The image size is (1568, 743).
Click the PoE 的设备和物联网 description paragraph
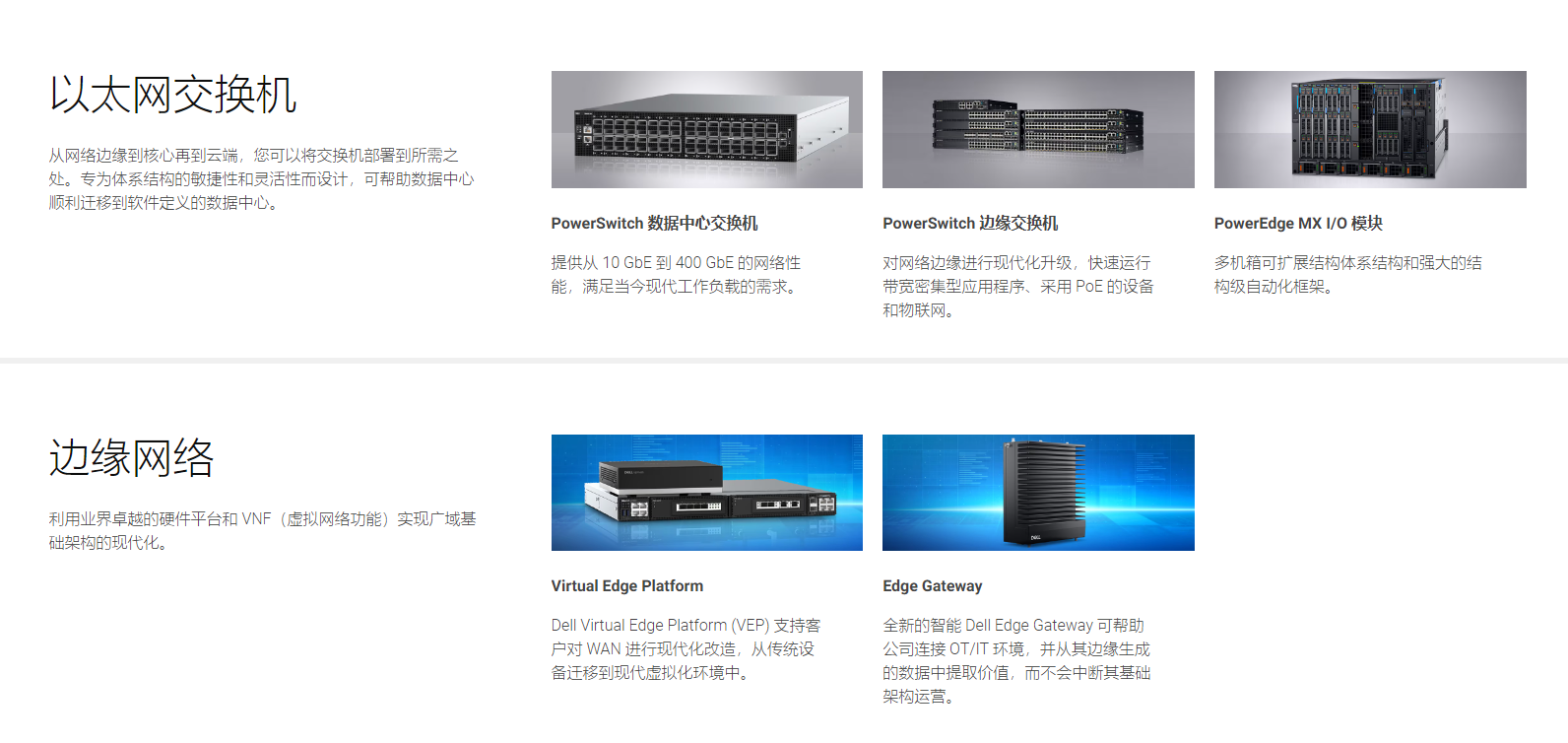1018,287
